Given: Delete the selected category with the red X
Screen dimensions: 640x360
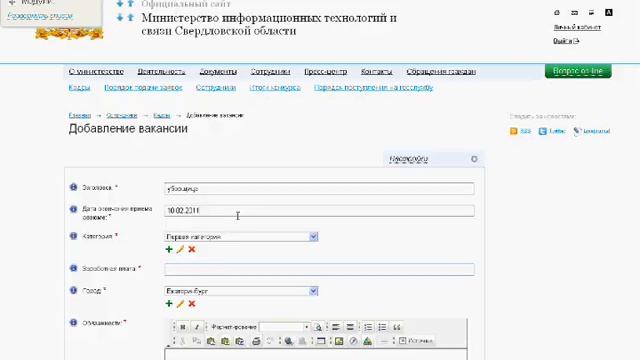Looking at the screenshot, I should [192, 249].
